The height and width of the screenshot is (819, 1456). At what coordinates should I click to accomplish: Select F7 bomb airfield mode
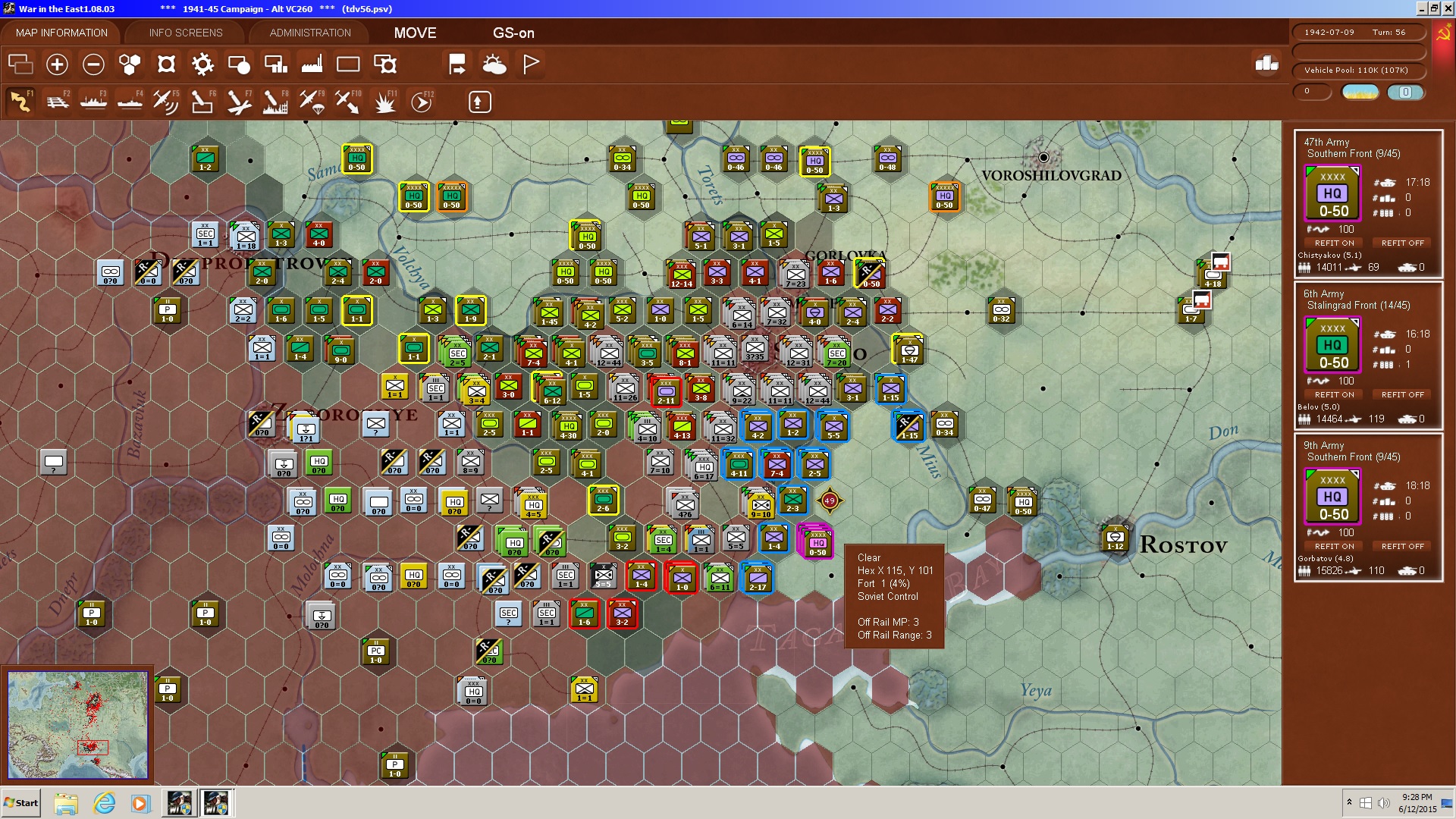[239, 101]
